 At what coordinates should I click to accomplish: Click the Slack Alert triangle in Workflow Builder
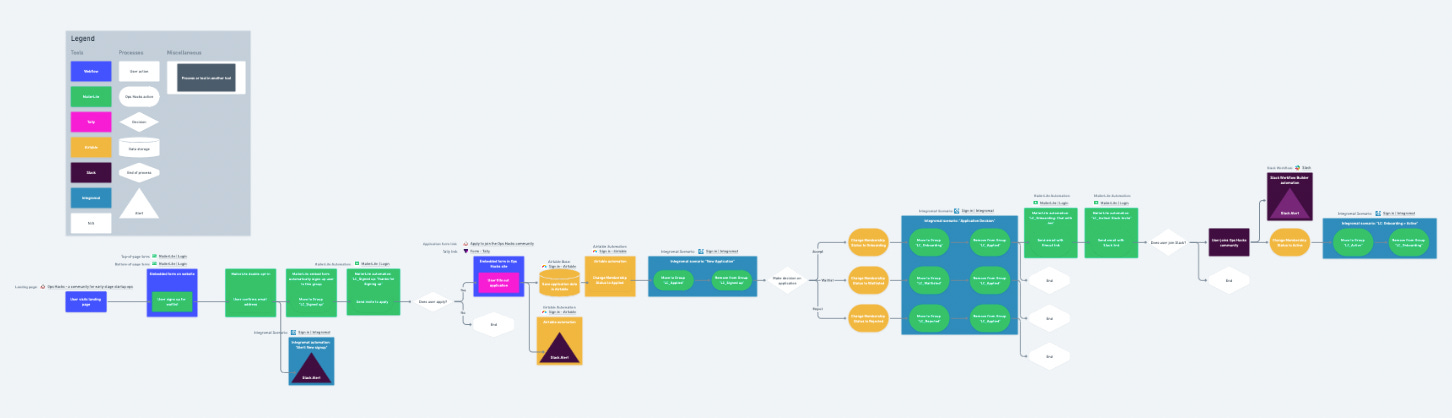point(1290,203)
